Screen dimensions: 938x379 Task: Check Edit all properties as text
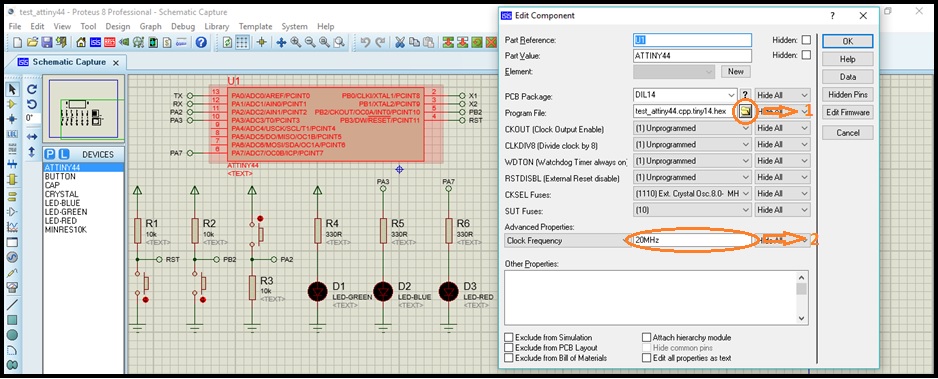(x=646, y=357)
